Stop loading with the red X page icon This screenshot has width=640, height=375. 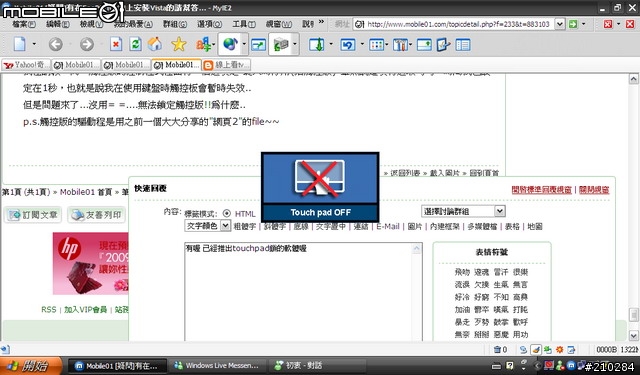pos(116,44)
